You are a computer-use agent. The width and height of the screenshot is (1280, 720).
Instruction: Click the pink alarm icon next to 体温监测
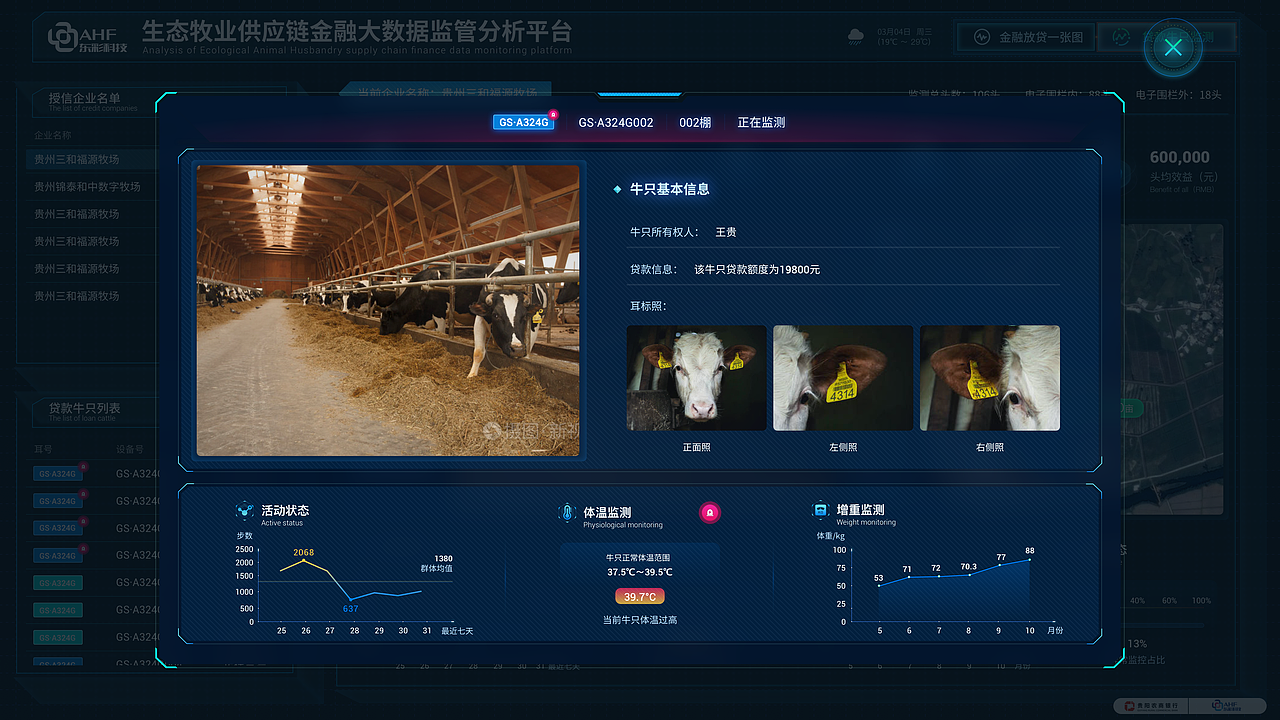pyautogui.click(x=710, y=513)
